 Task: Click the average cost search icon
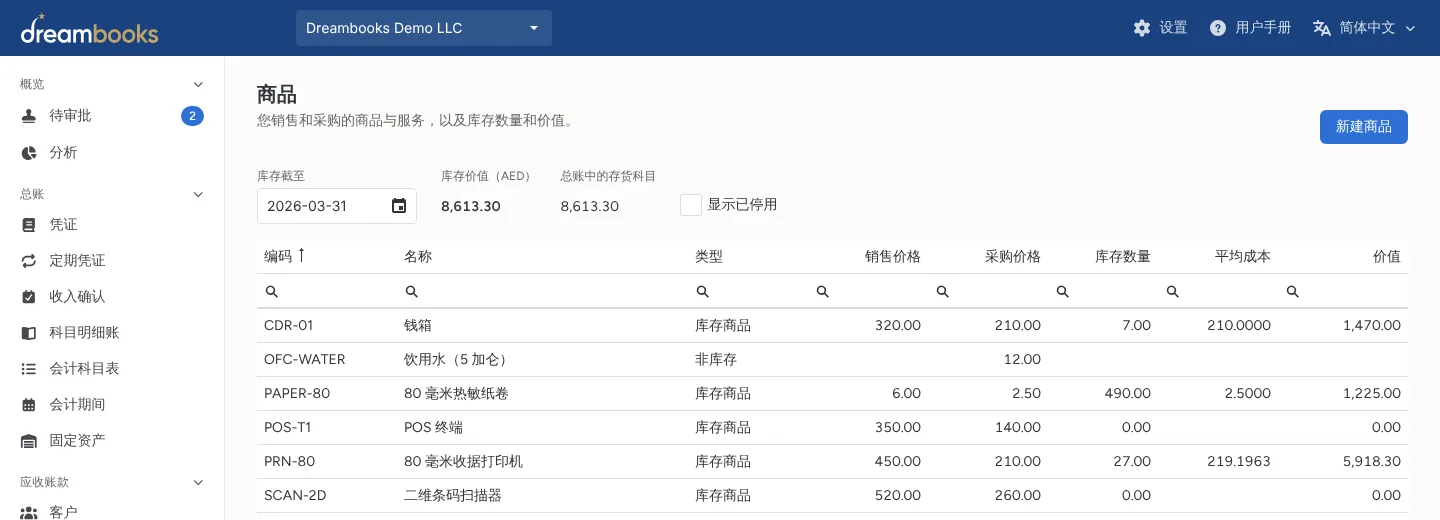(x=1172, y=292)
